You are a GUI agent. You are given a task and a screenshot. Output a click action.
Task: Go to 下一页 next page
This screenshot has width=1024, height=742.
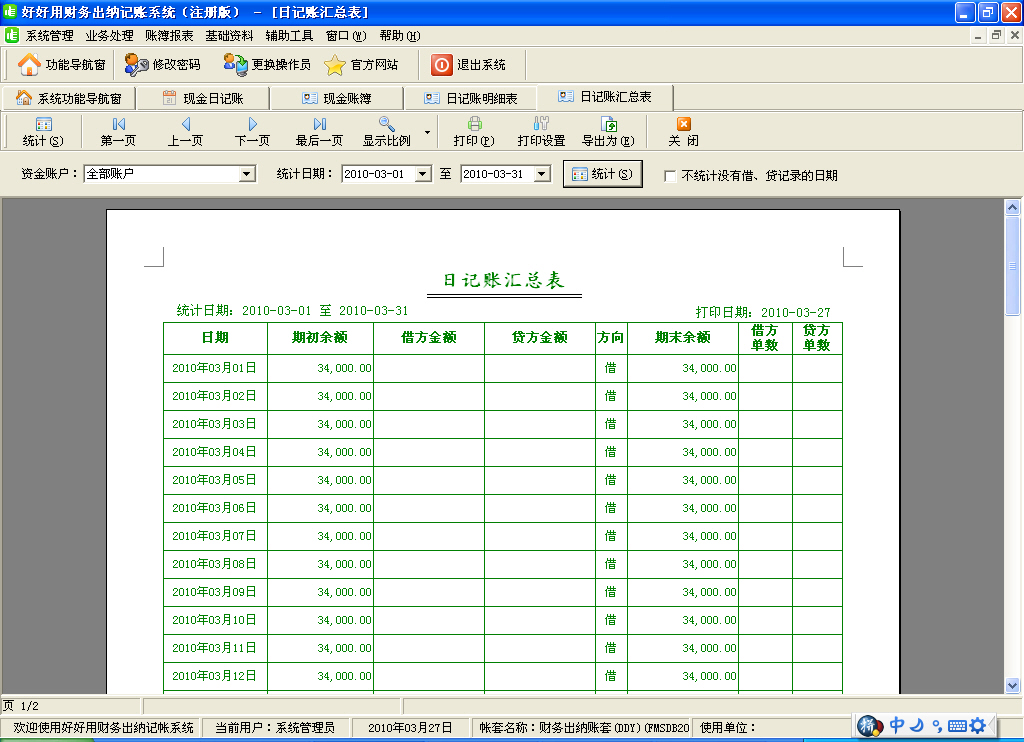[x=252, y=125]
